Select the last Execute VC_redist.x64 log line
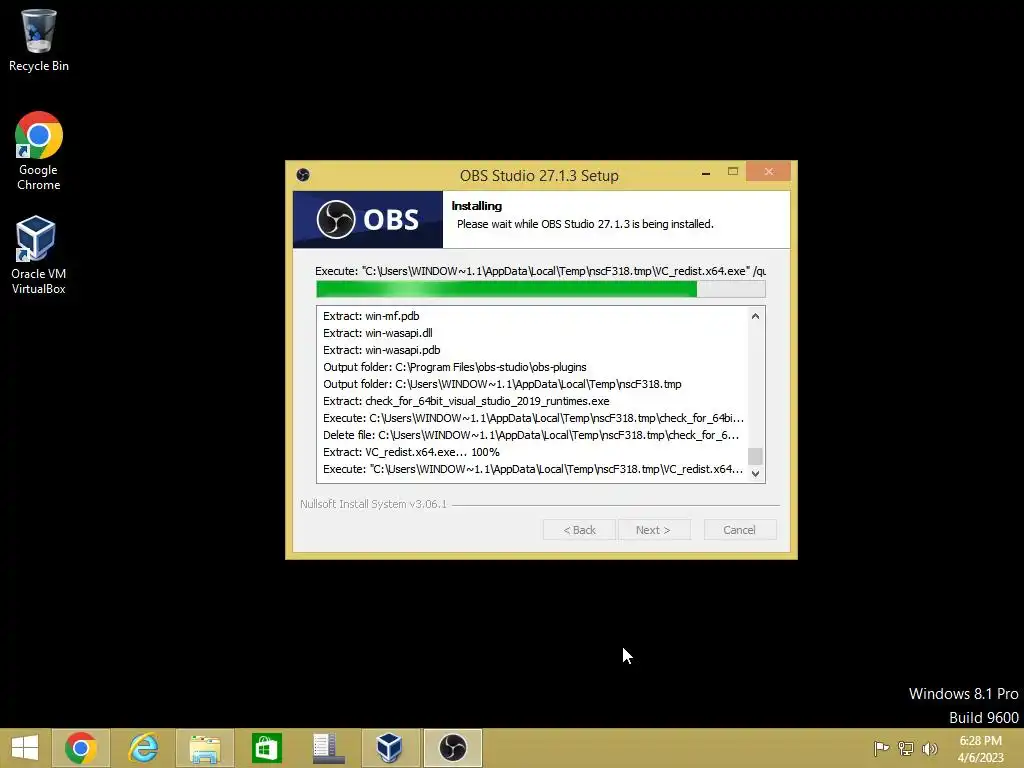This screenshot has height=768, width=1024. pyautogui.click(x=533, y=469)
